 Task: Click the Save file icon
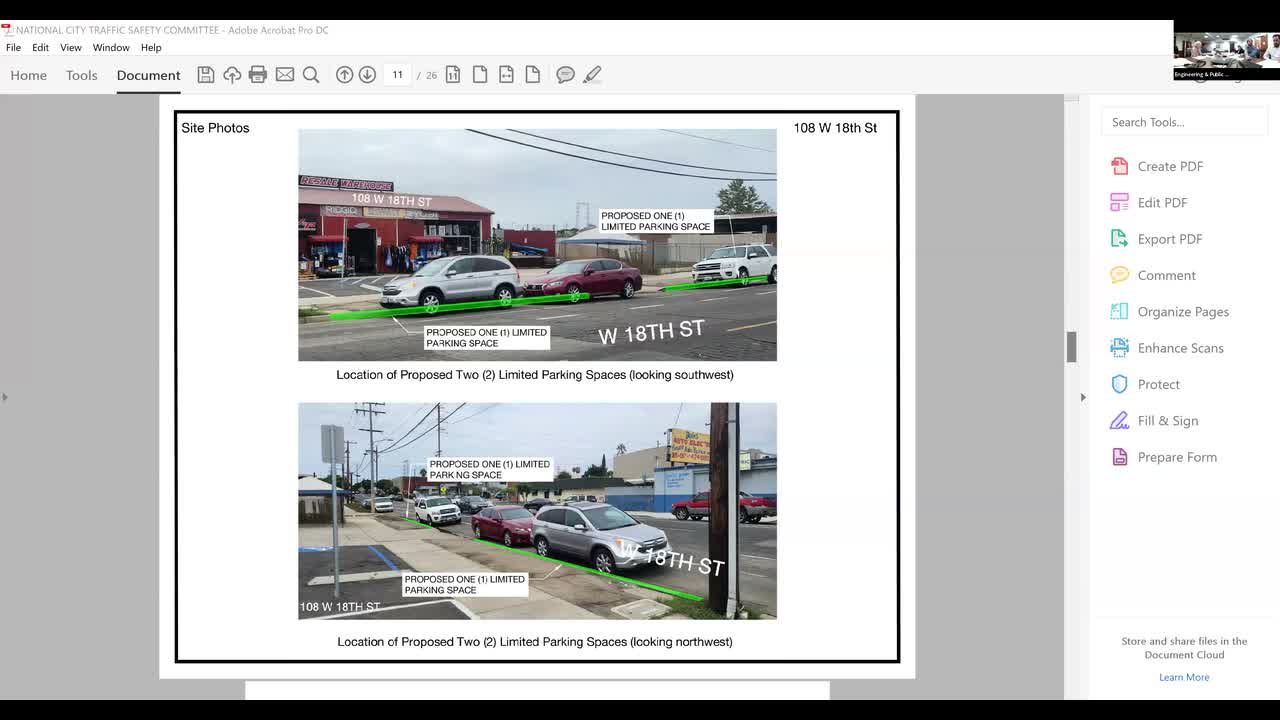point(206,75)
